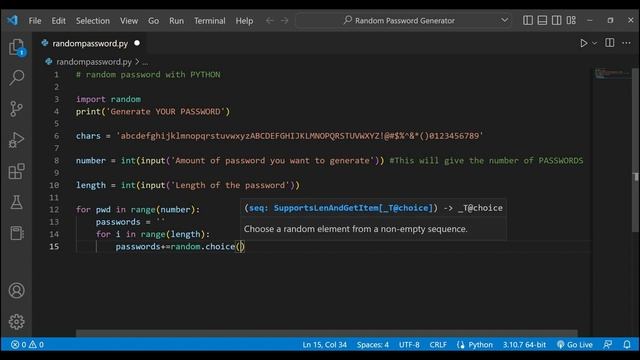Open the View menu

point(129,21)
